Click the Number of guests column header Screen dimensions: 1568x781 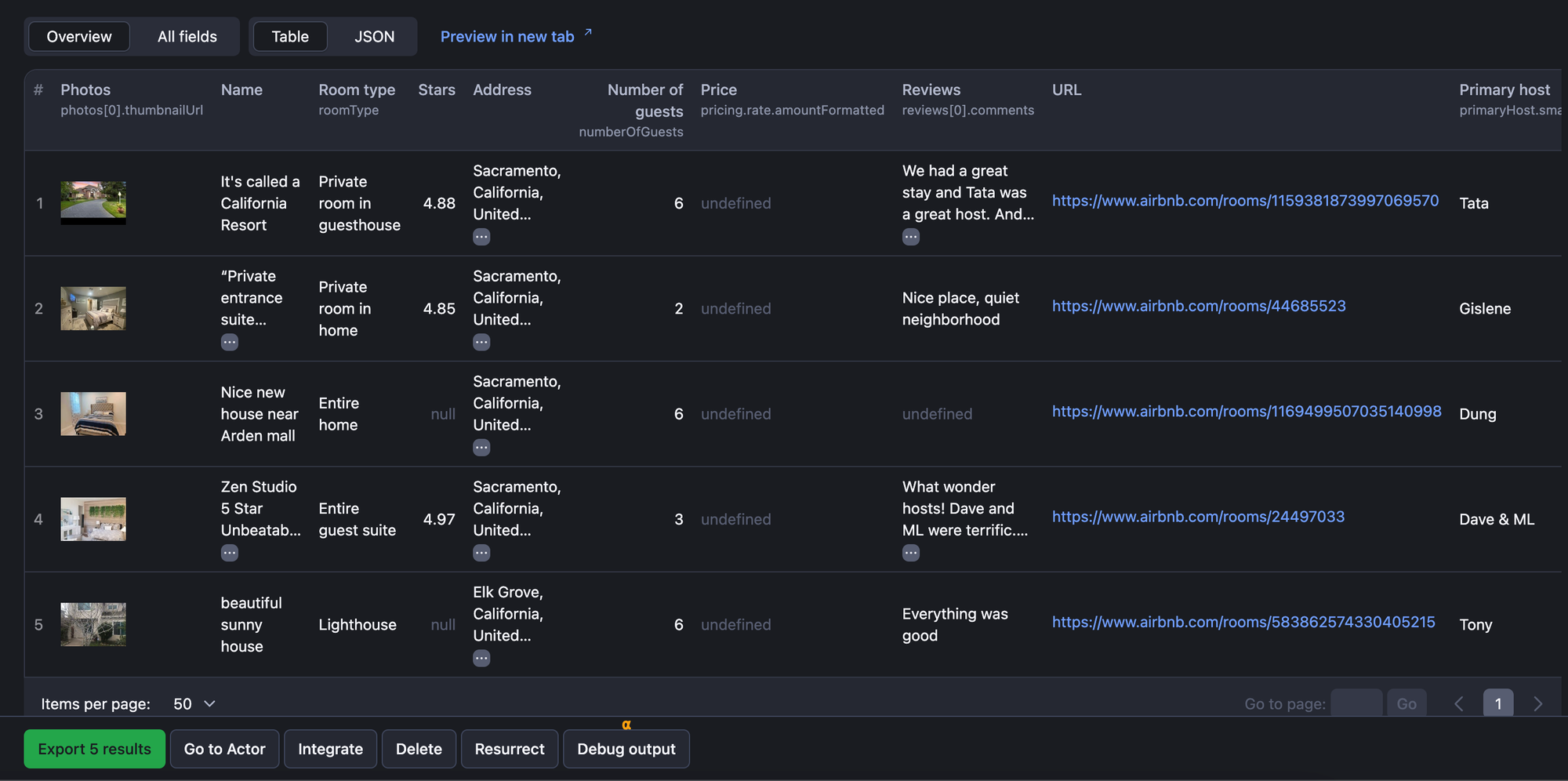645,100
